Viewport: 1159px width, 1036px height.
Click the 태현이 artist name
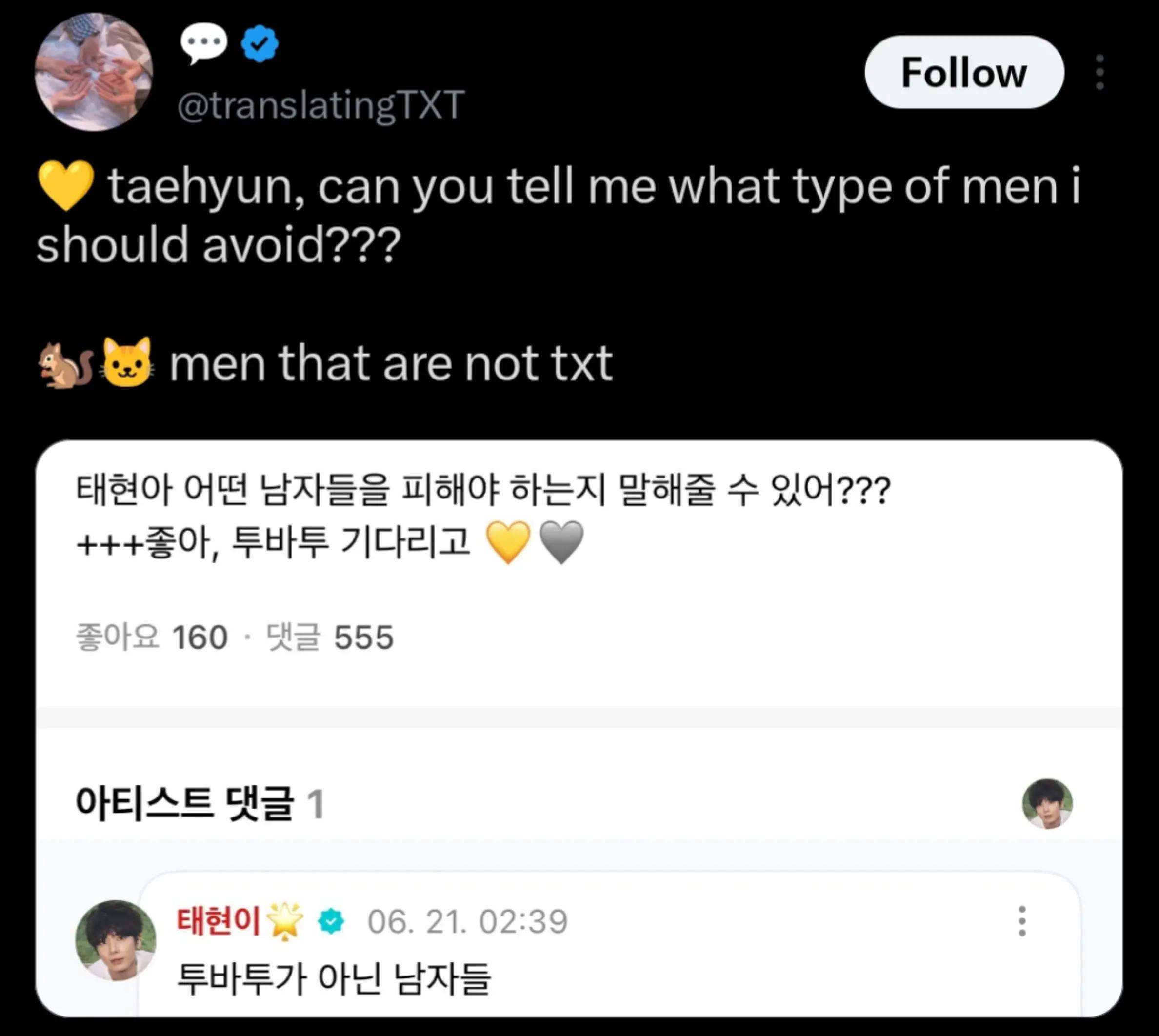tap(219, 920)
